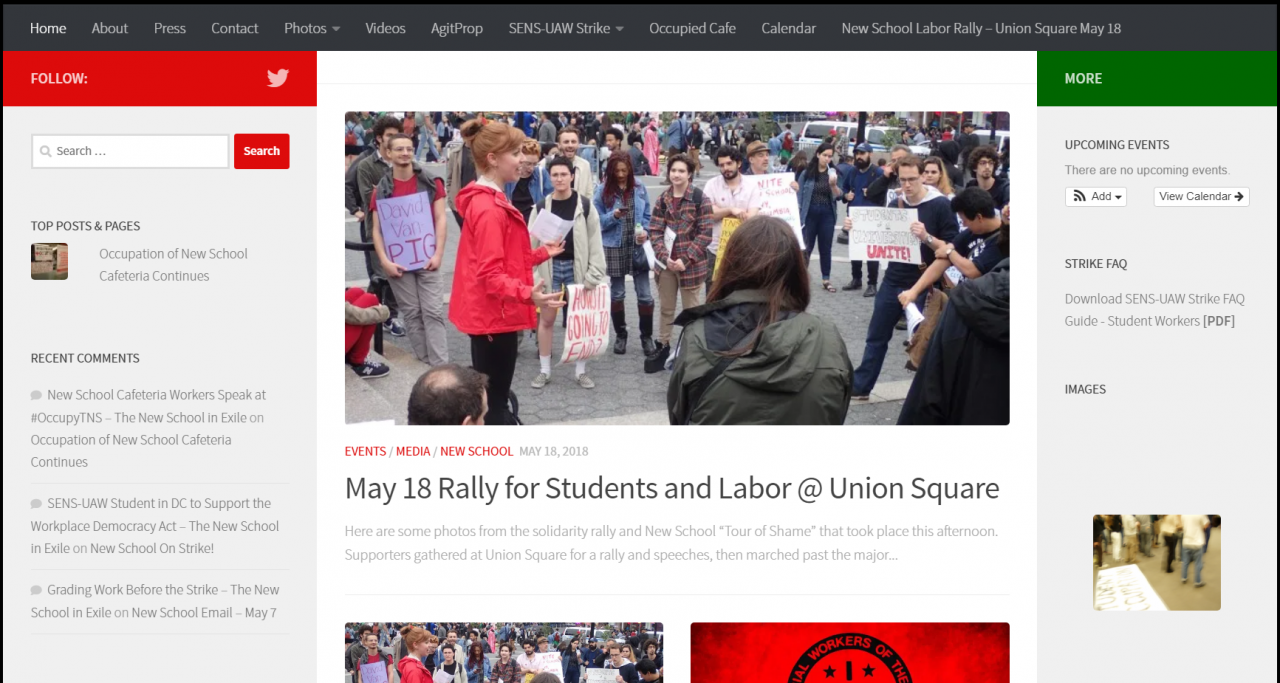The width and height of the screenshot is (1280, 683).
Task: Open the Occupied Cafe menu item
Action: coord(692,28)
